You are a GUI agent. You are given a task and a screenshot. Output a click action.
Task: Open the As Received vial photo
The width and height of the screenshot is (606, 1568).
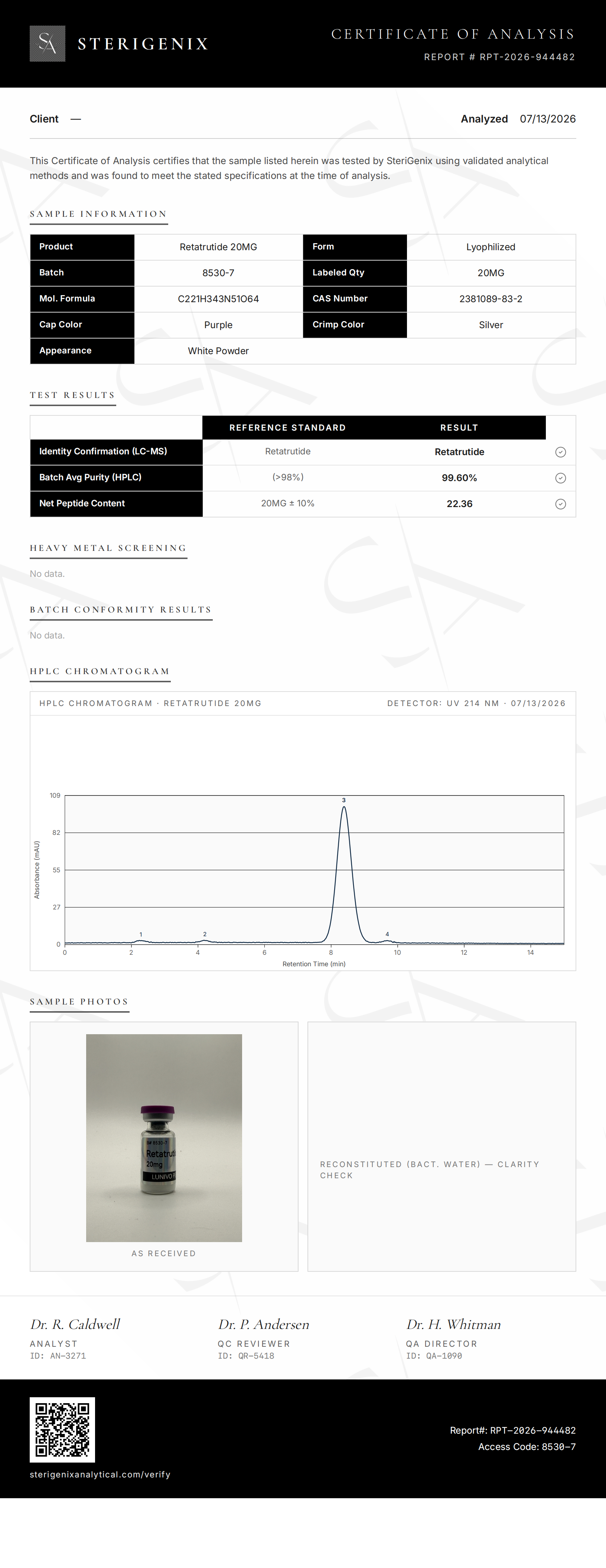pyautogui.click(x=164, y=1138)
